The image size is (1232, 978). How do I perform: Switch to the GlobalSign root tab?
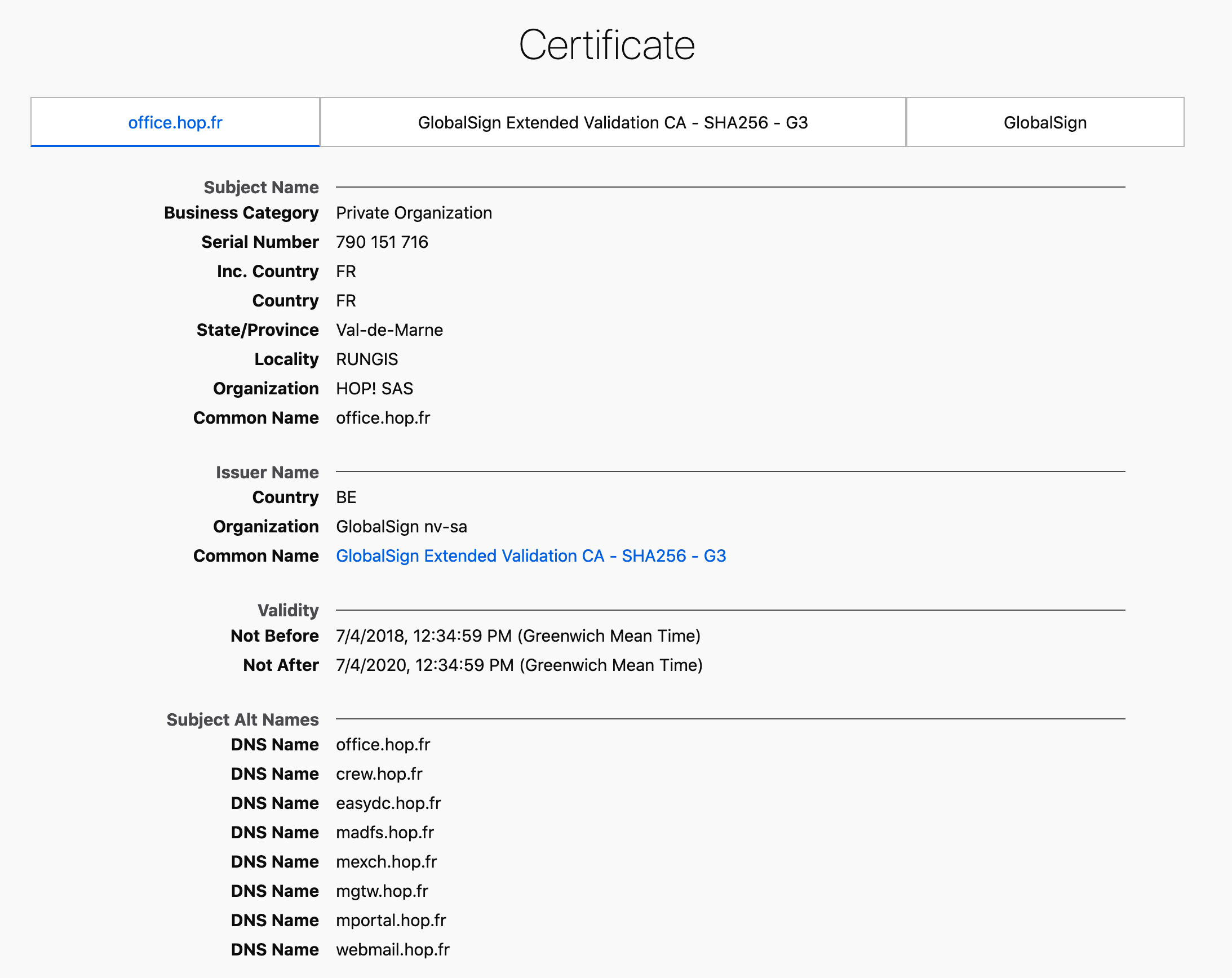point(1044,122)
